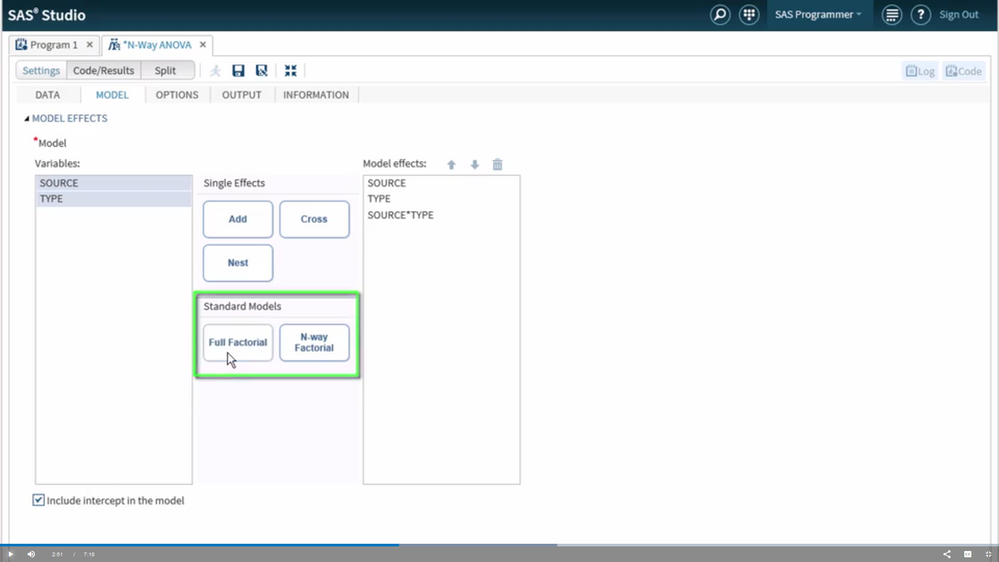
Task: Show the Log panel button
Action: (x=921, y=71)
